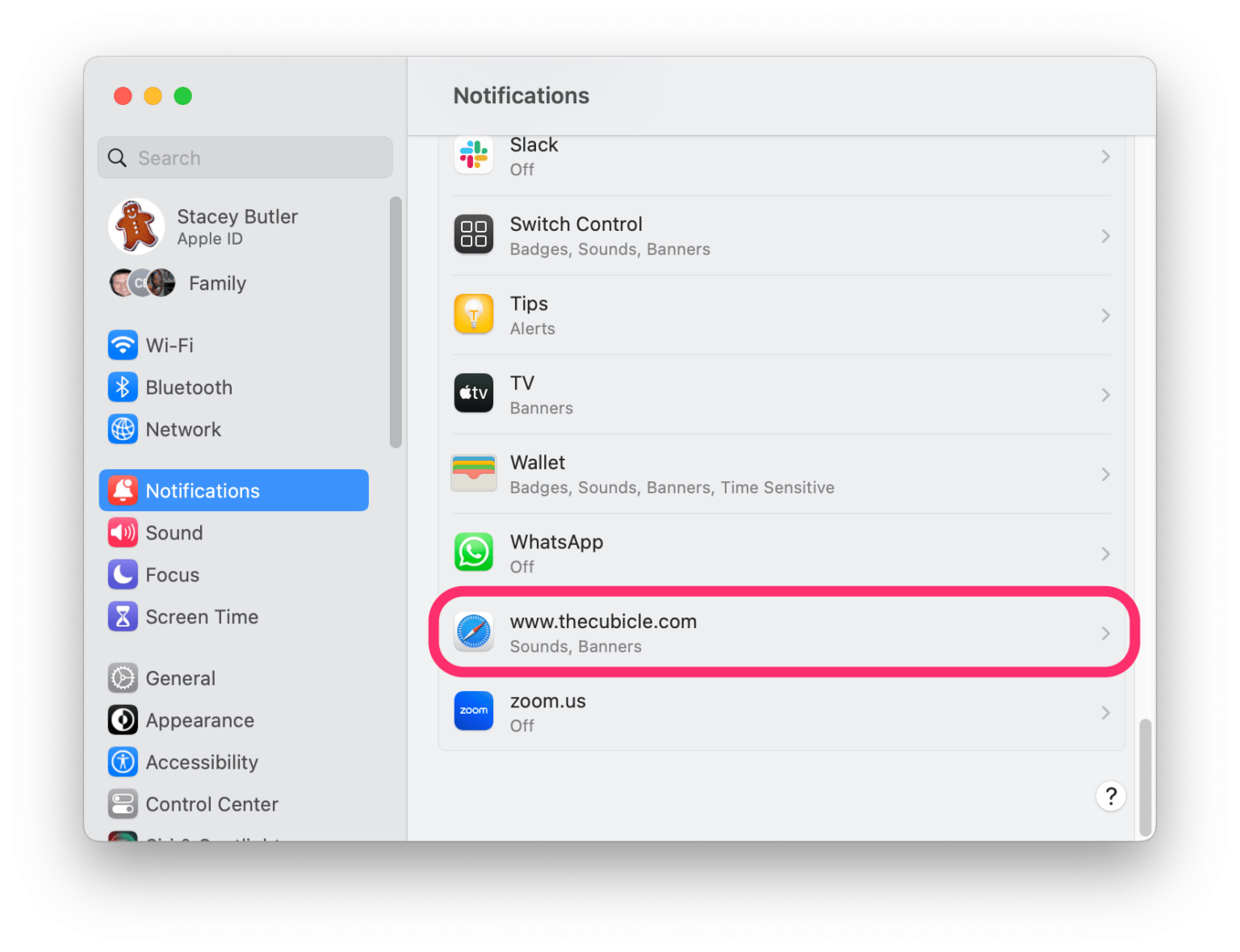The image size is (1240, 952).
Task: Click the Accessibility sidebar icon
Action: pyautogui.click(x=123, y=762)
